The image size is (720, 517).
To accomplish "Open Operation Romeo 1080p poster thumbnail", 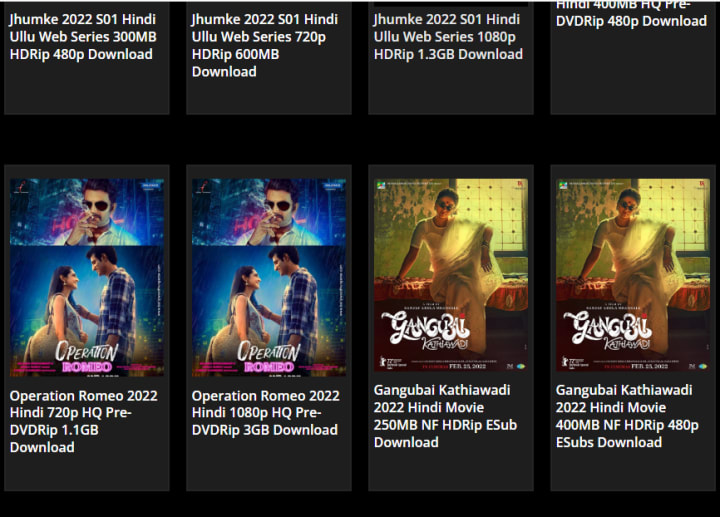I will click(x=269, y=277).
